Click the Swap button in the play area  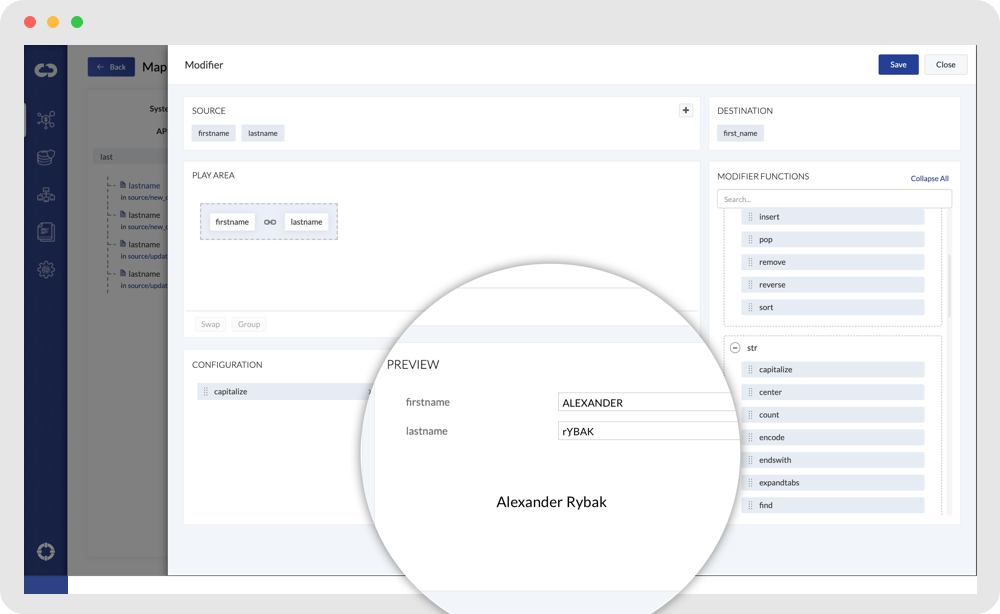pos(210,324)
